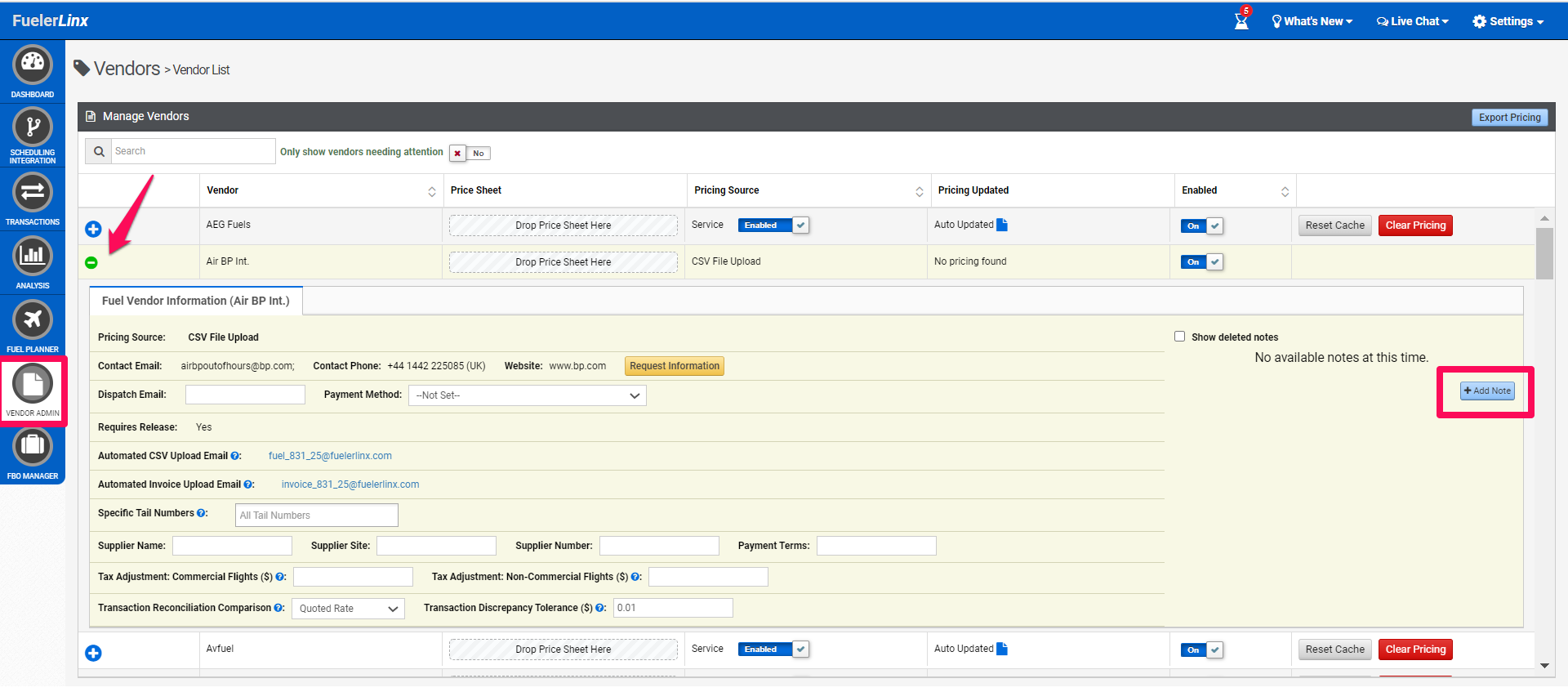
Task: Open Avfuel auto-updated pricing file icon
Action: tap(1002, 649)
